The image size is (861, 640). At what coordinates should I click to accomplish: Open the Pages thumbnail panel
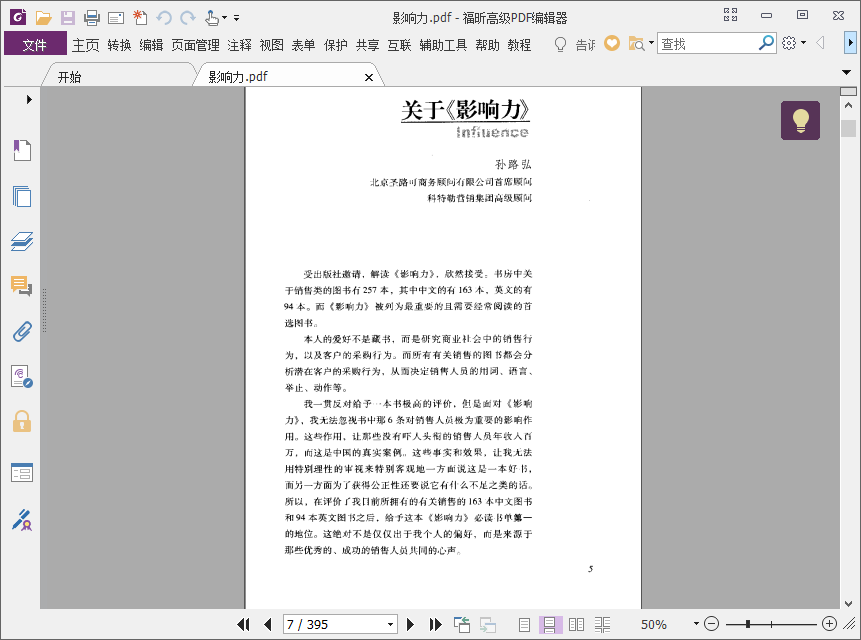tap(22, 196)
